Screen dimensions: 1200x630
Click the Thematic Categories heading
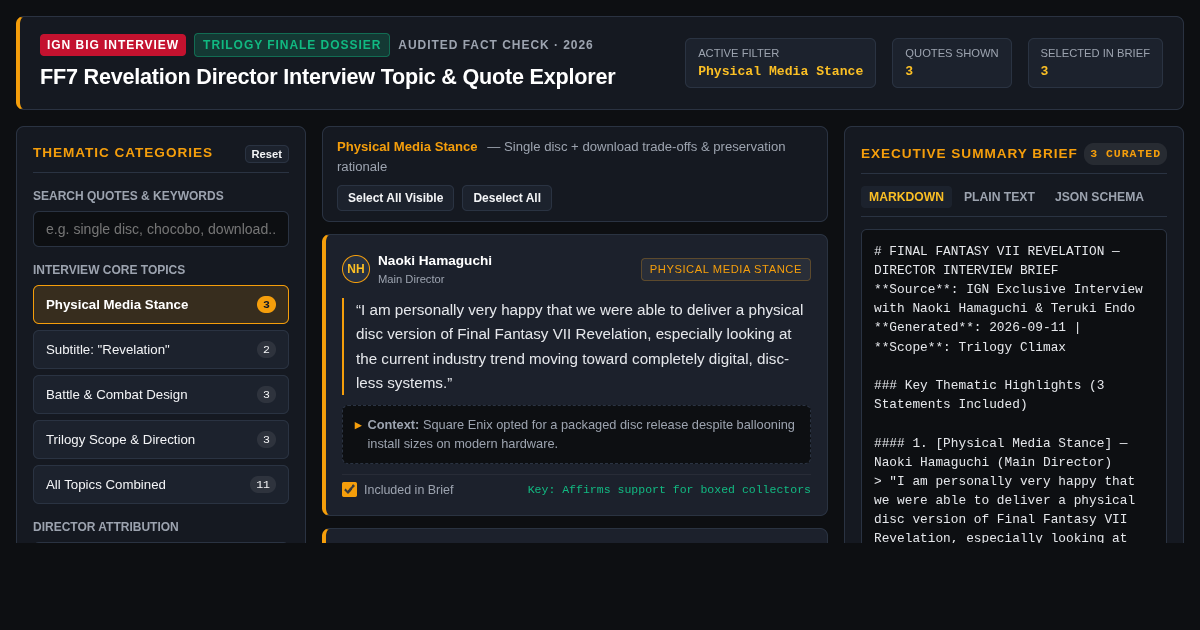click(123, 153)
